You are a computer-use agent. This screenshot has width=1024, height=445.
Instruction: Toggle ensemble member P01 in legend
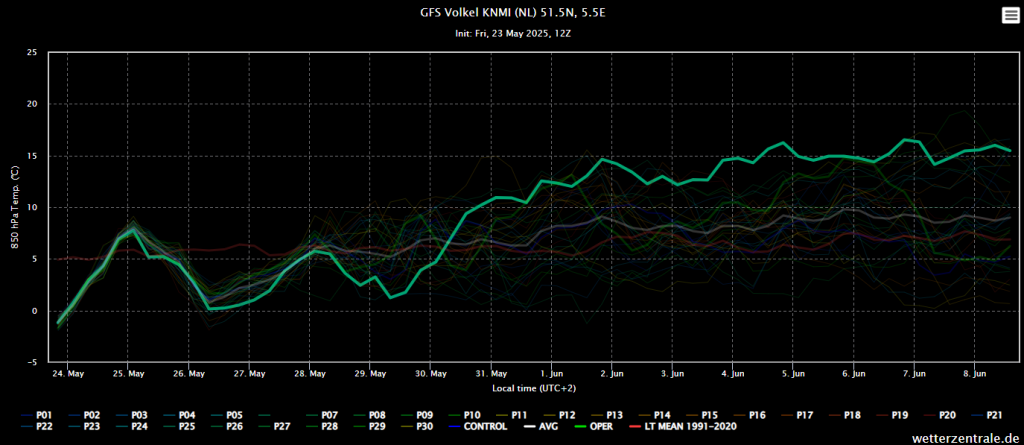tap(37, 415)
